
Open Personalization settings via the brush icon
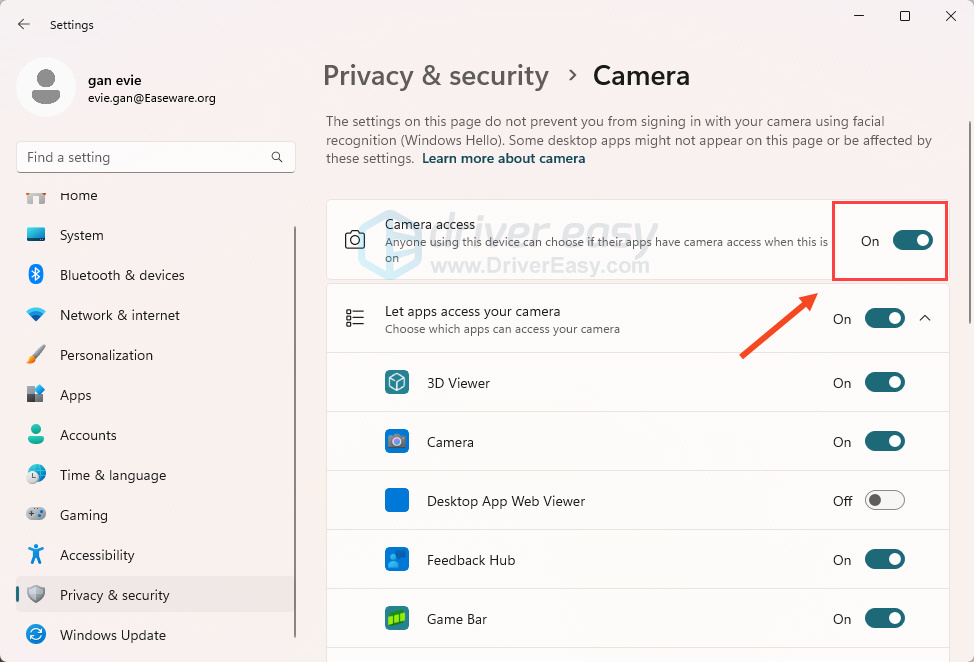coord(38,355)
